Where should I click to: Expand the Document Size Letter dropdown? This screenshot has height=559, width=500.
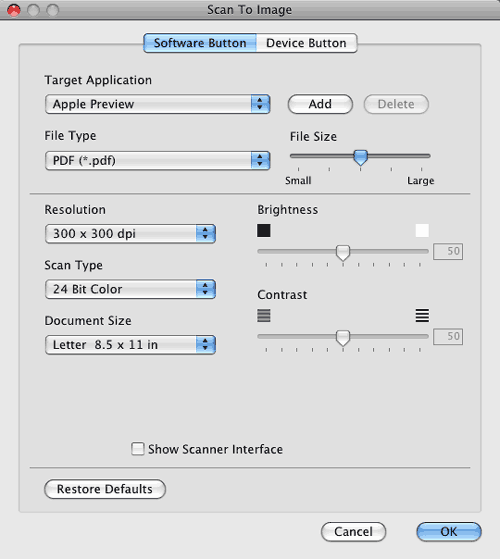[130, 345]
